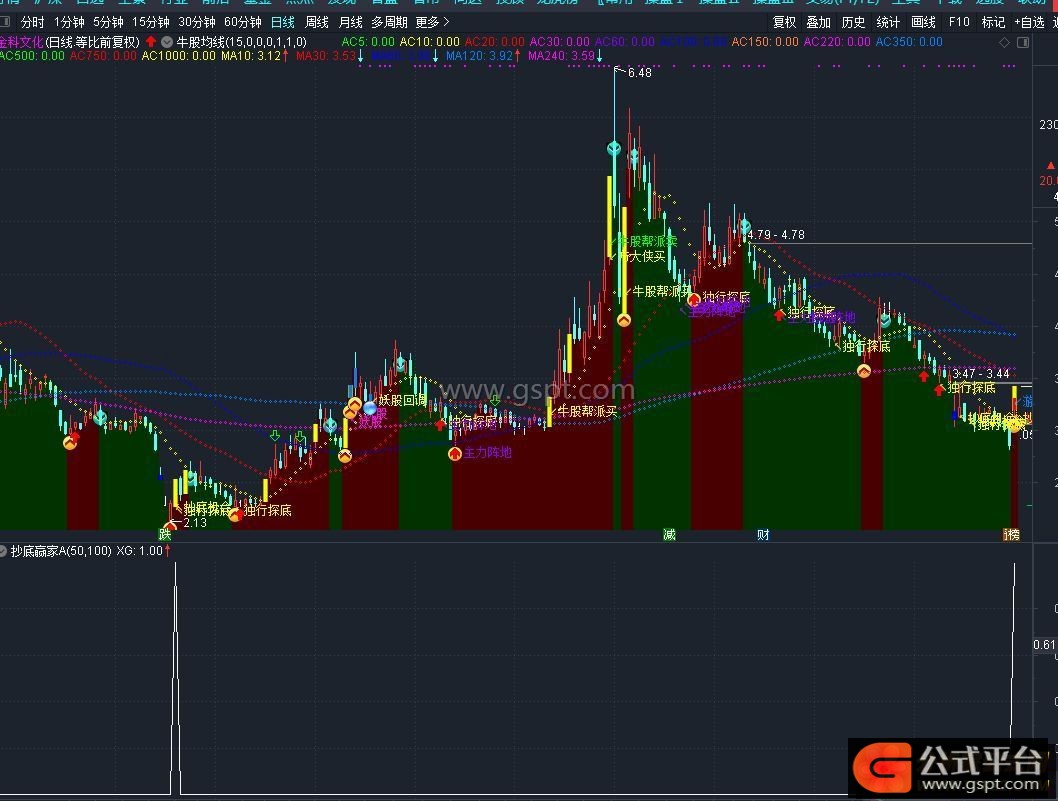Click the 统计 statistics button
This screenshot has height=801, width=1058.
pos(888,22)
